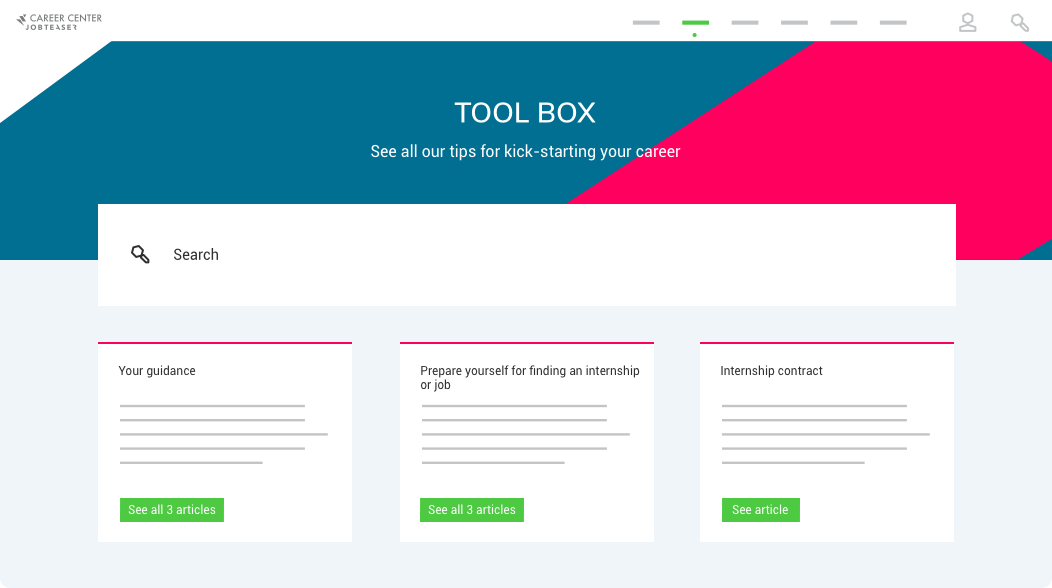This screenshot has width=1052, height=588.
Task: Open the fifth navigation tab placeholder
Action: pyautogui.click(x=843, y=23)
